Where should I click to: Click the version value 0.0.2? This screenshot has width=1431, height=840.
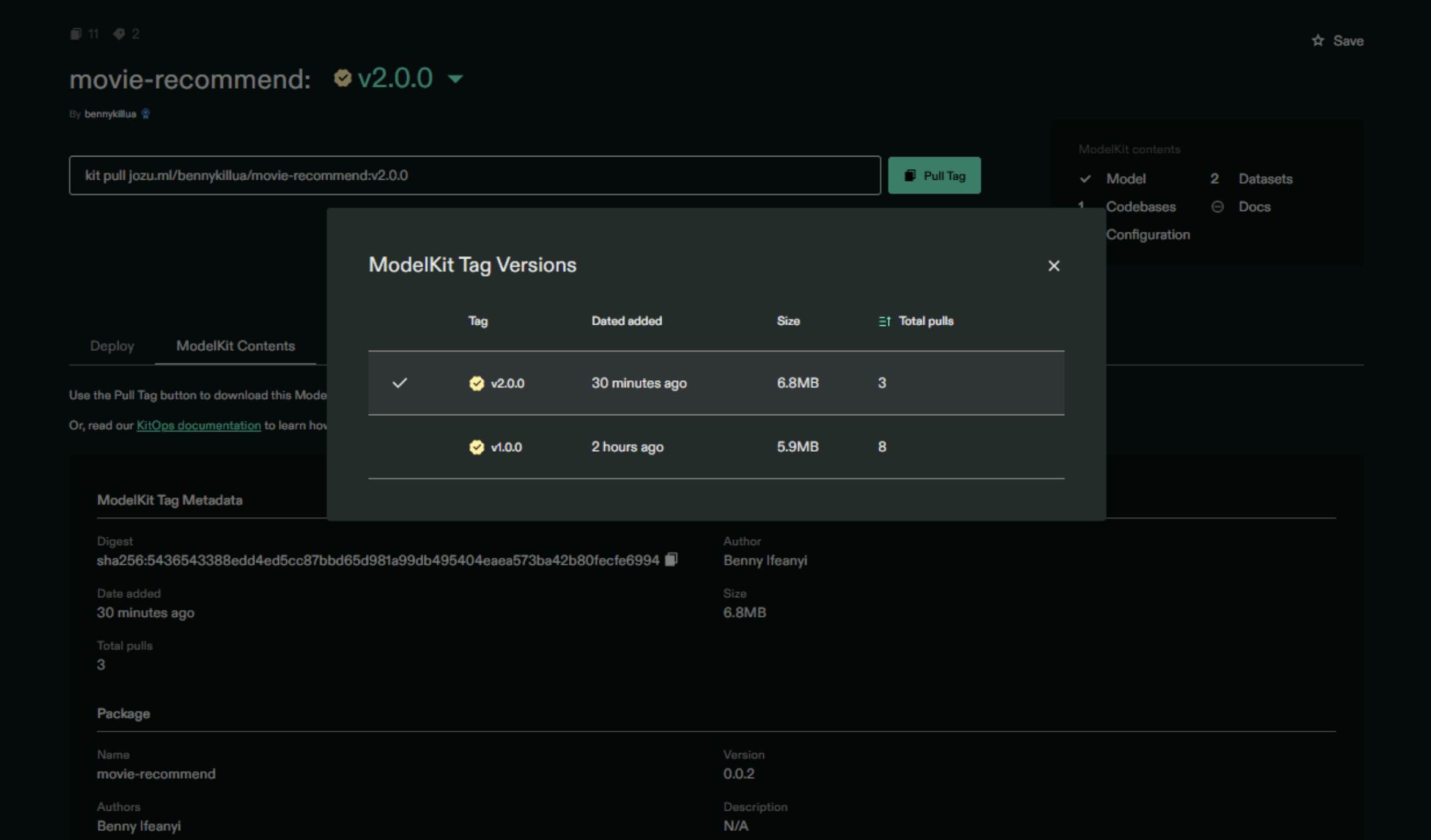click(739, 774)
